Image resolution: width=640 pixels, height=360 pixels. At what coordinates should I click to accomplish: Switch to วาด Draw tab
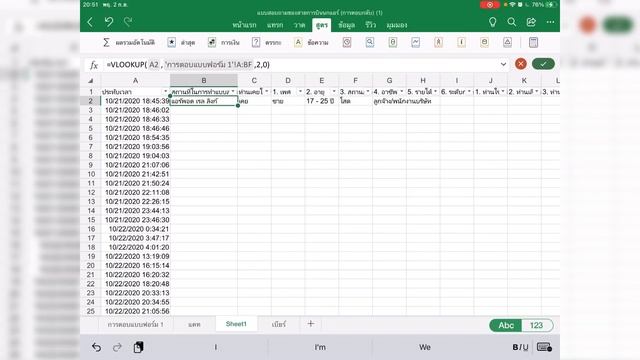click(x=299, y=25)
